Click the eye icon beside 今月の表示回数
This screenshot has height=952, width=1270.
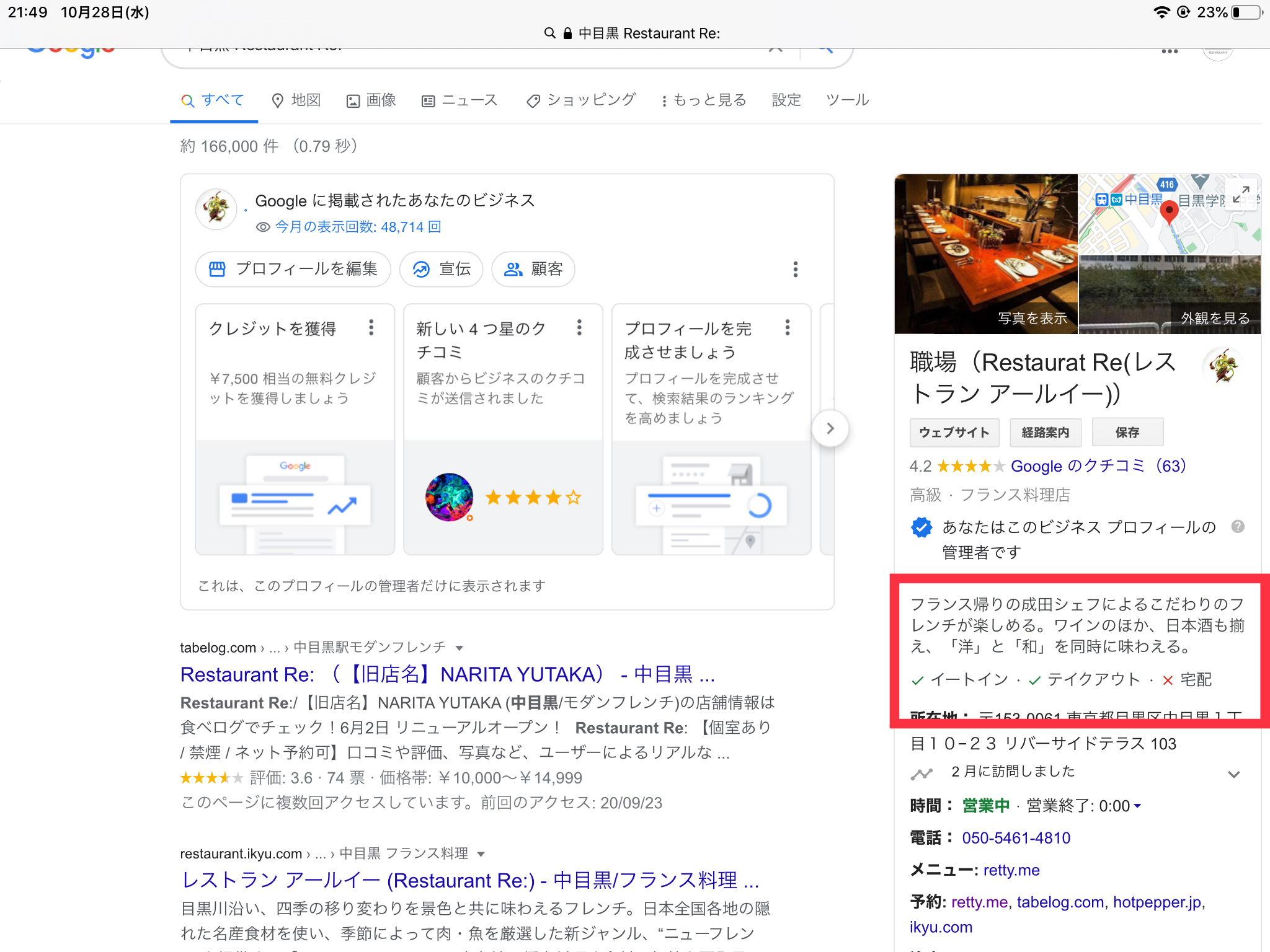click(x=263, y=227)
